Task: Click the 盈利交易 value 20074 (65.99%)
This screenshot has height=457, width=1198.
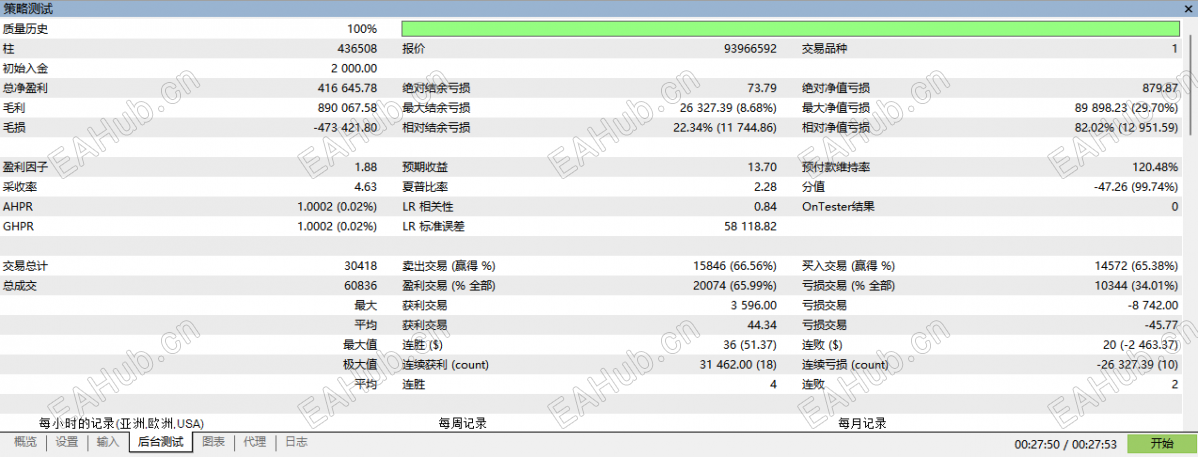Action: coord(735,286)
